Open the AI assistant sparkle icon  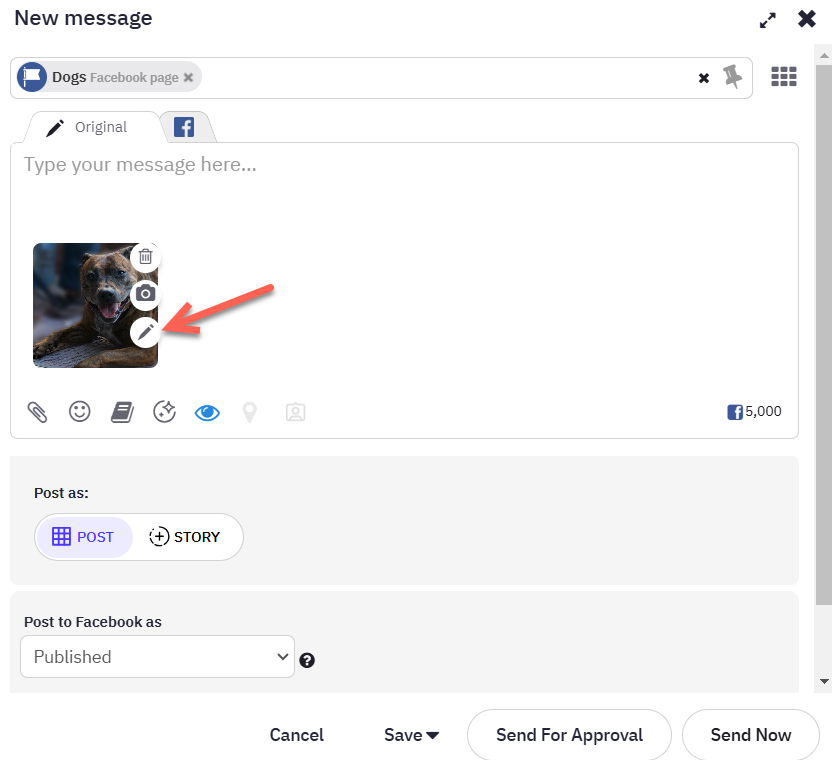pyautogui.click(x=164, y=412)
